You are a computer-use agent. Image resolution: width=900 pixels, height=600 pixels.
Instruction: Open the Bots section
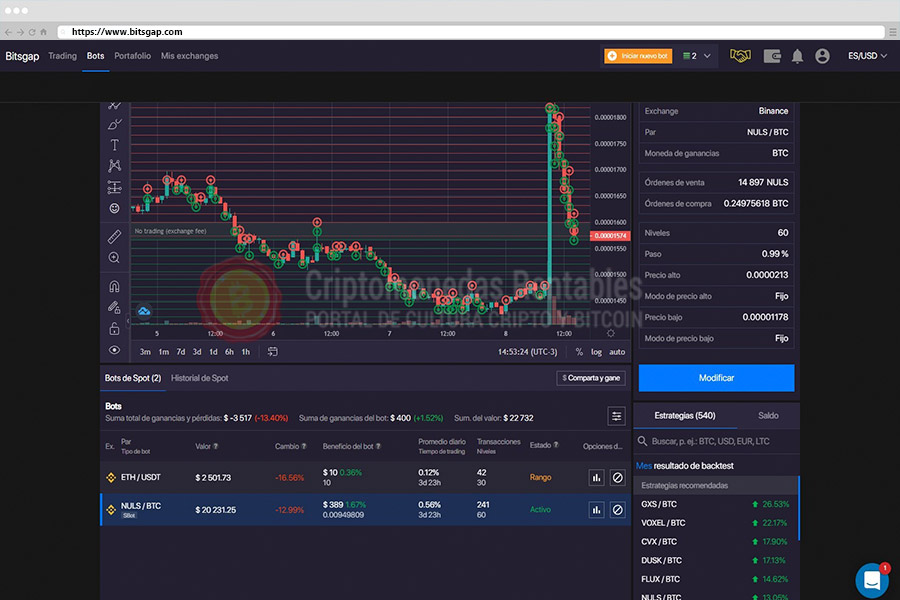pyautogui.click(x=95, y=56)
